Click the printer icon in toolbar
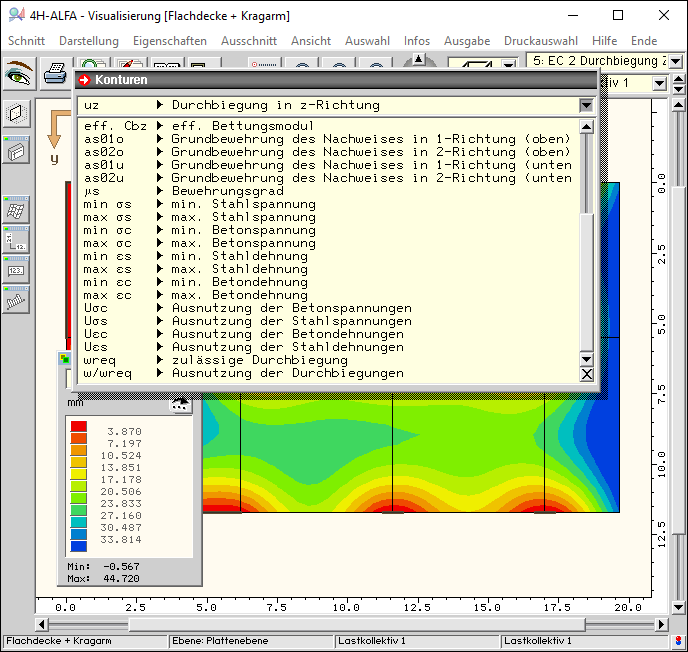 tap(54, 73)
